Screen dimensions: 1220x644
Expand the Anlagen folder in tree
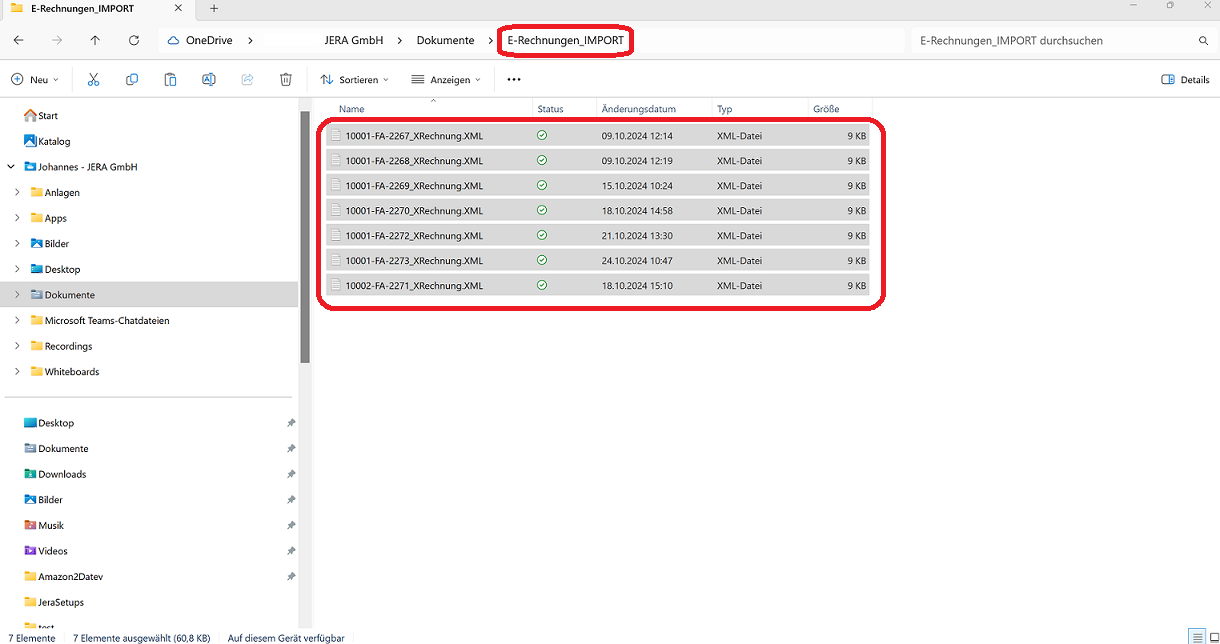[x=17, y=192]
